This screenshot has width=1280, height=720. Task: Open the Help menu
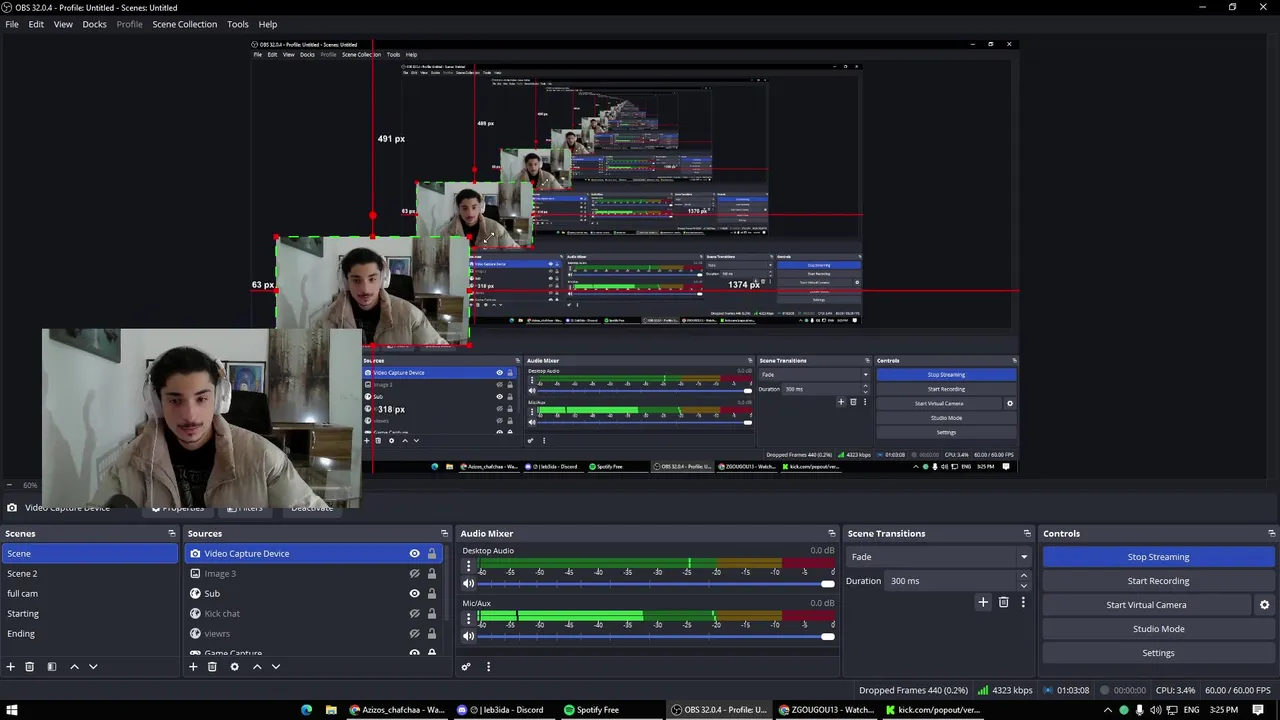pos(268,24)
